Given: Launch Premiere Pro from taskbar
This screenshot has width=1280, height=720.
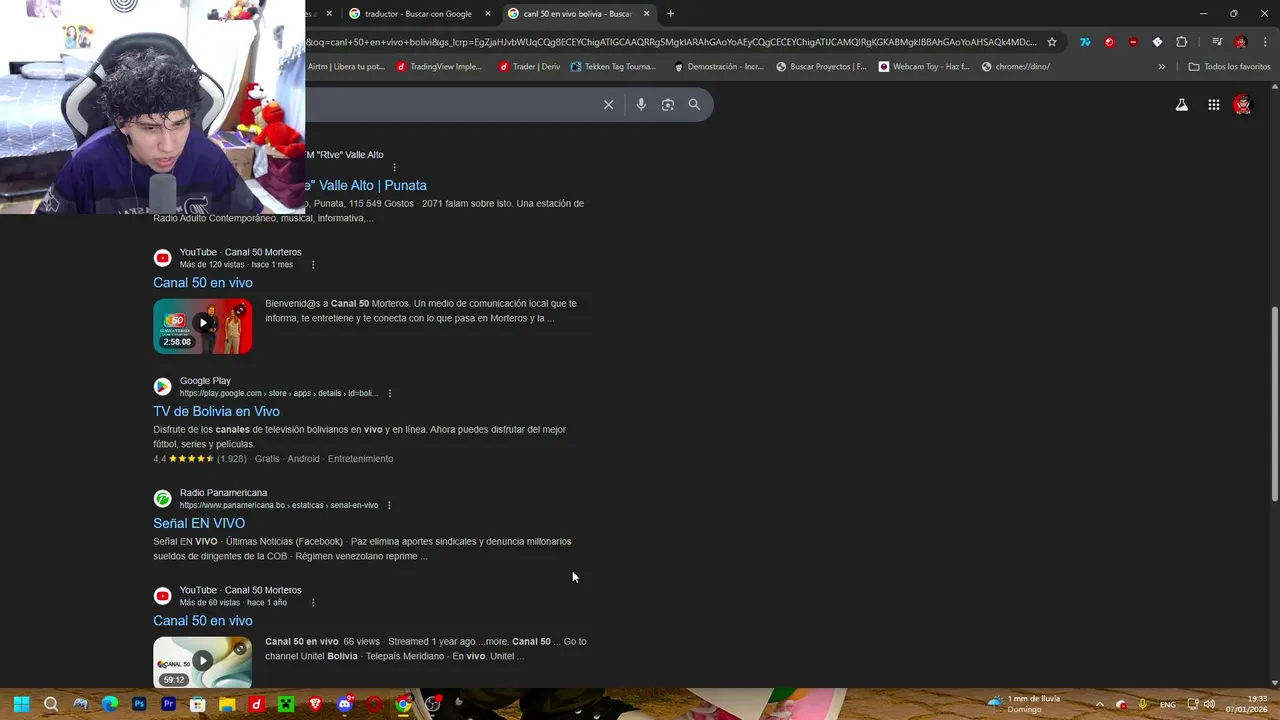Looking at the screenshot, I should point(168,704).
